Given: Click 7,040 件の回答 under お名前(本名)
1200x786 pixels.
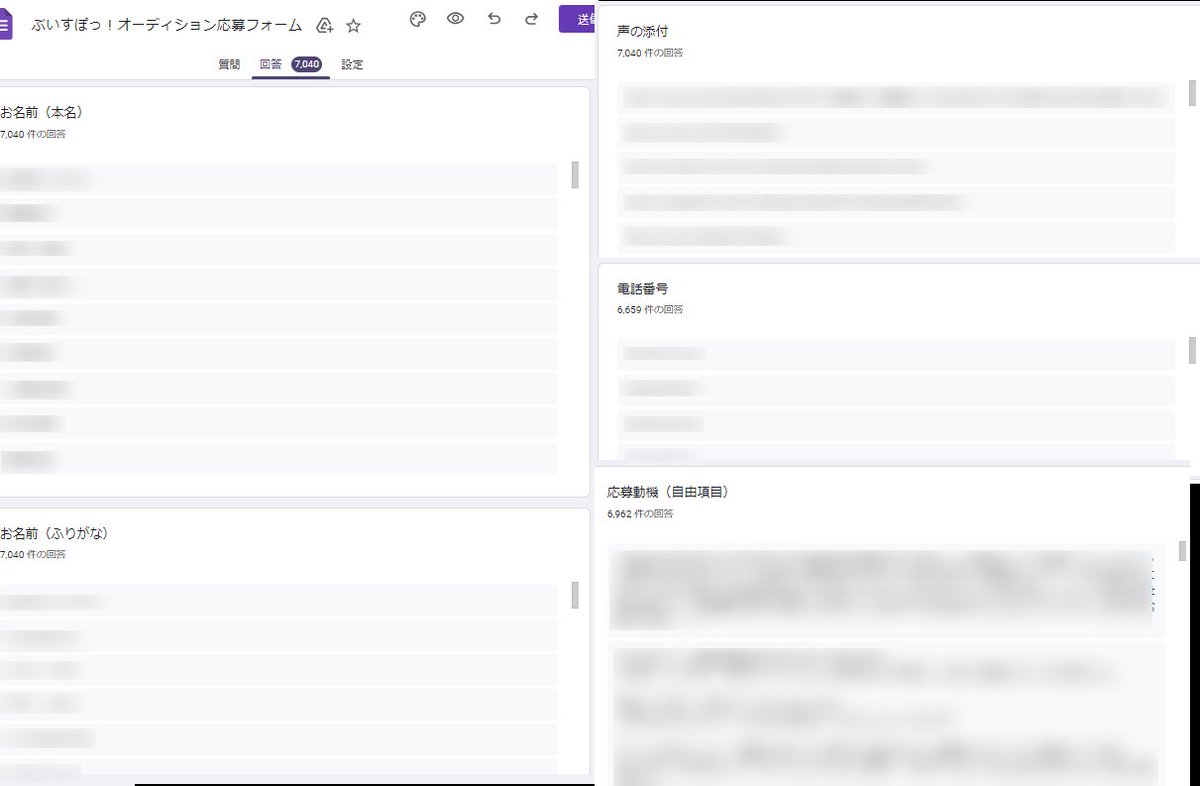Looking at the screenshot, I should (x=33, y=134).
